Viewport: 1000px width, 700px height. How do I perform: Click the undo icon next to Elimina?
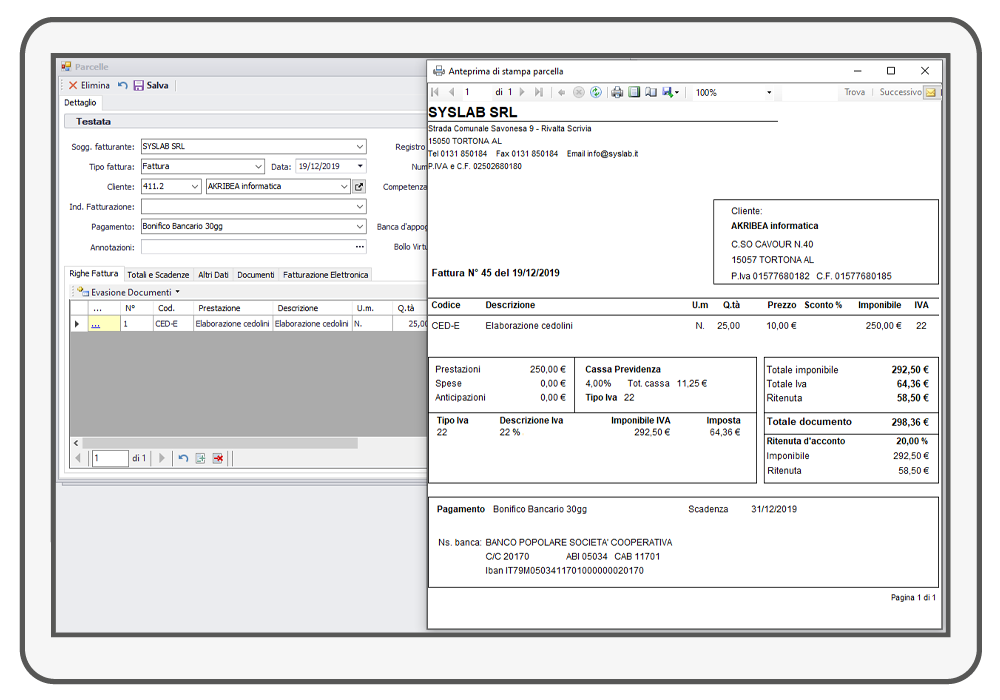pos(122,86)
